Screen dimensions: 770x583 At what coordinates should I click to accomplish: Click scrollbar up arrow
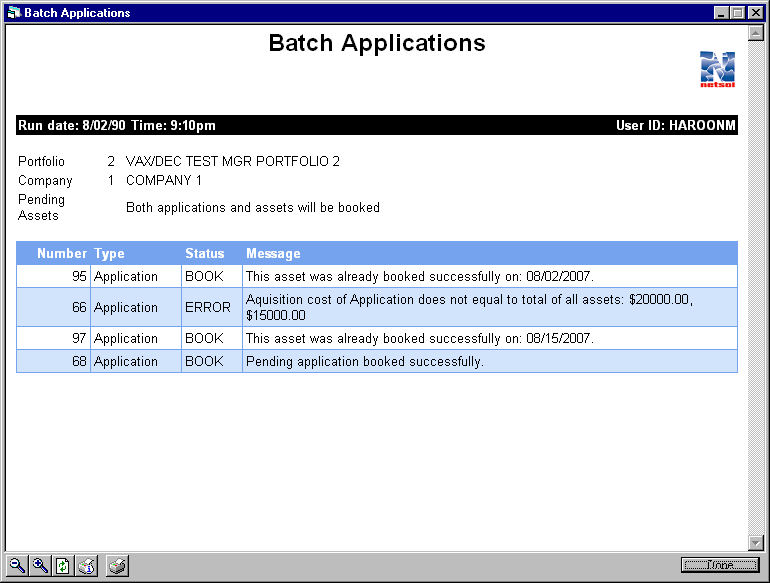[755, 33]
